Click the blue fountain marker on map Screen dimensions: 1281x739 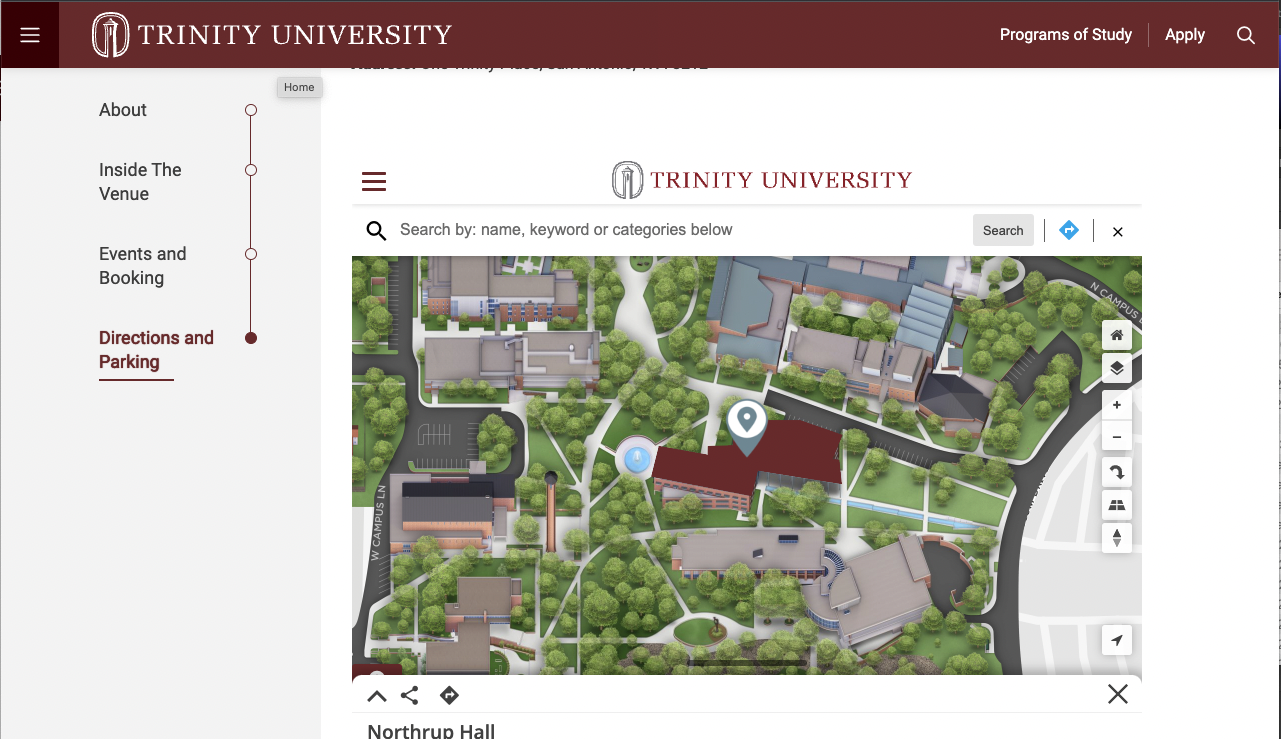[637, 460]
